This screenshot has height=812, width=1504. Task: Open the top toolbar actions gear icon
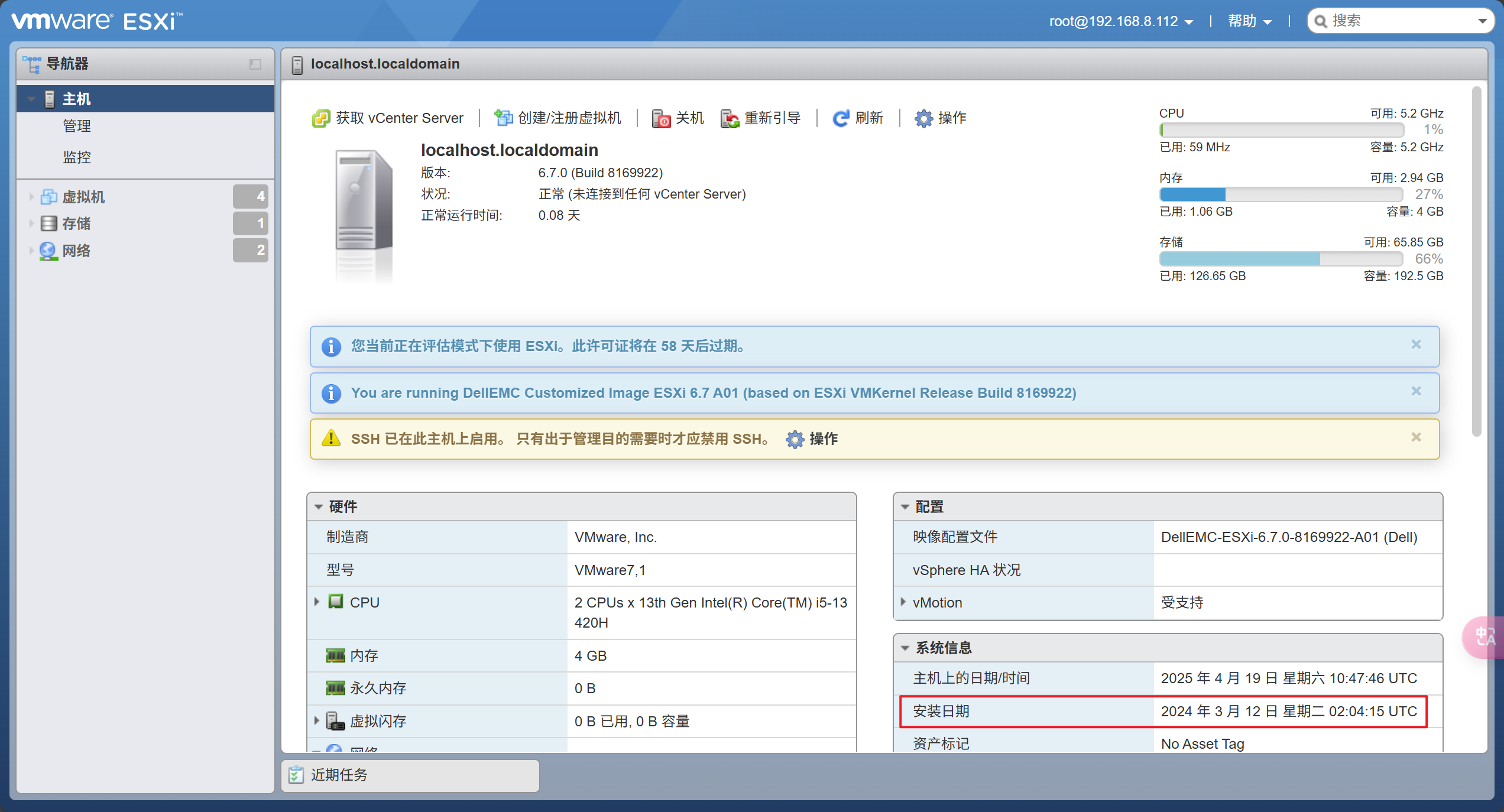923,118
